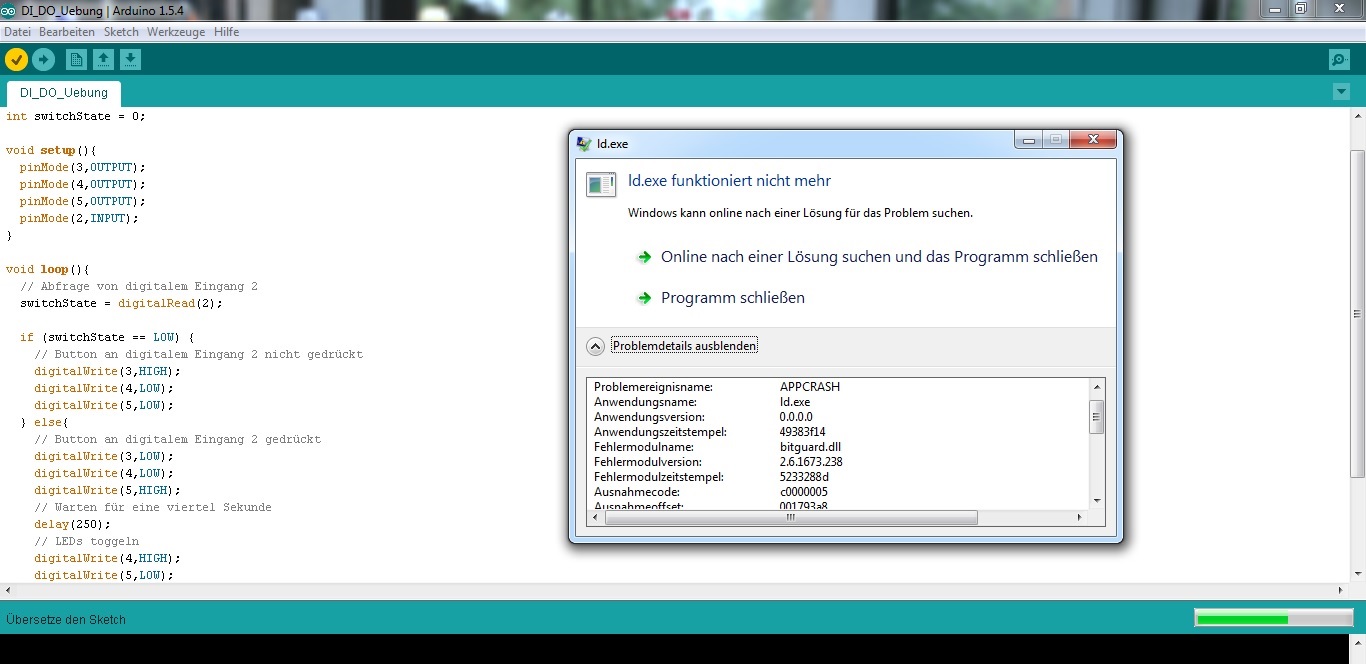Click the problem details horizontal scrollbar
1366x664 pixels.
click(788, 518)
